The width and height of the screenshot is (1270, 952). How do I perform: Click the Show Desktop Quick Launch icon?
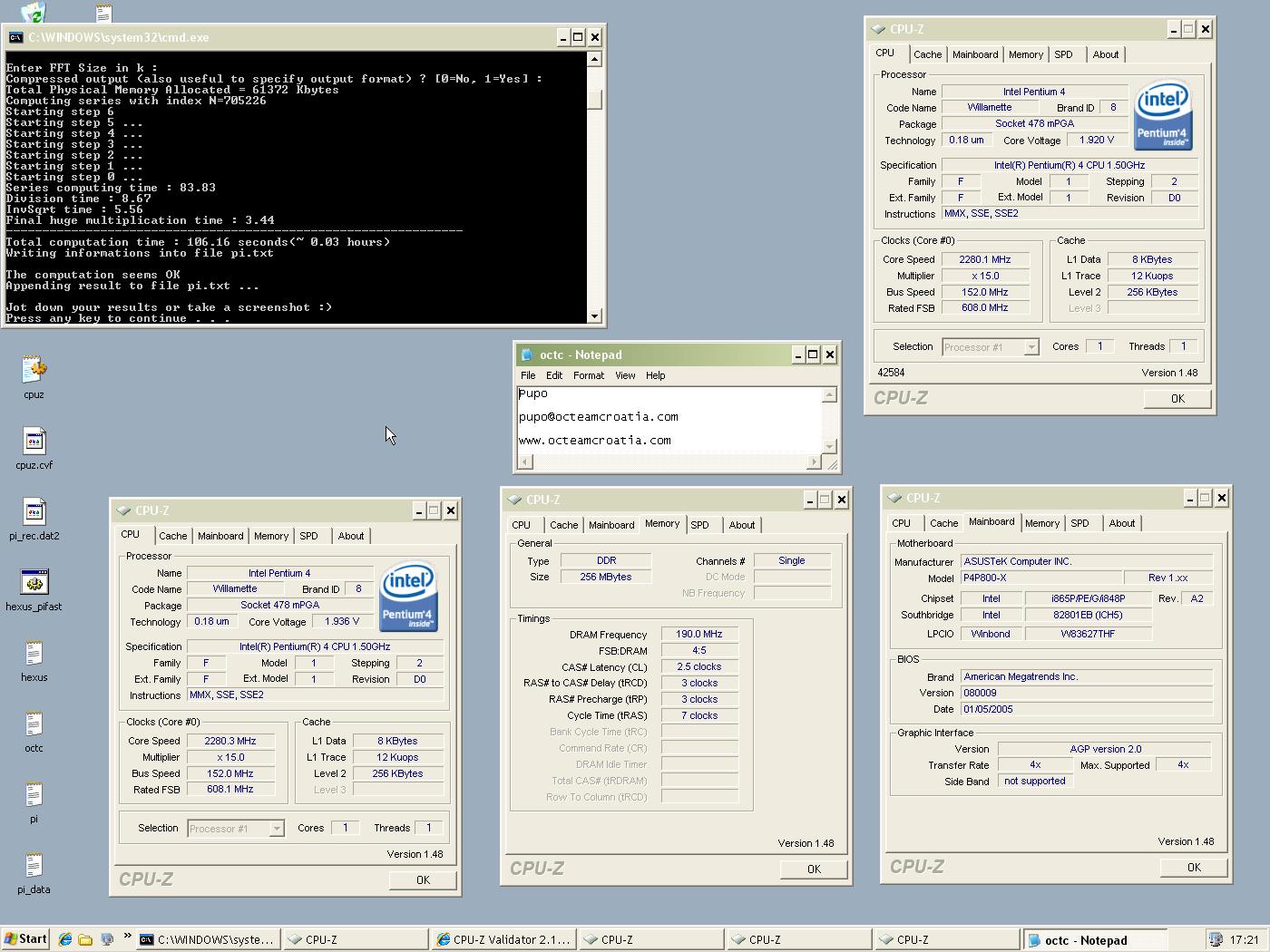point(106,939)
